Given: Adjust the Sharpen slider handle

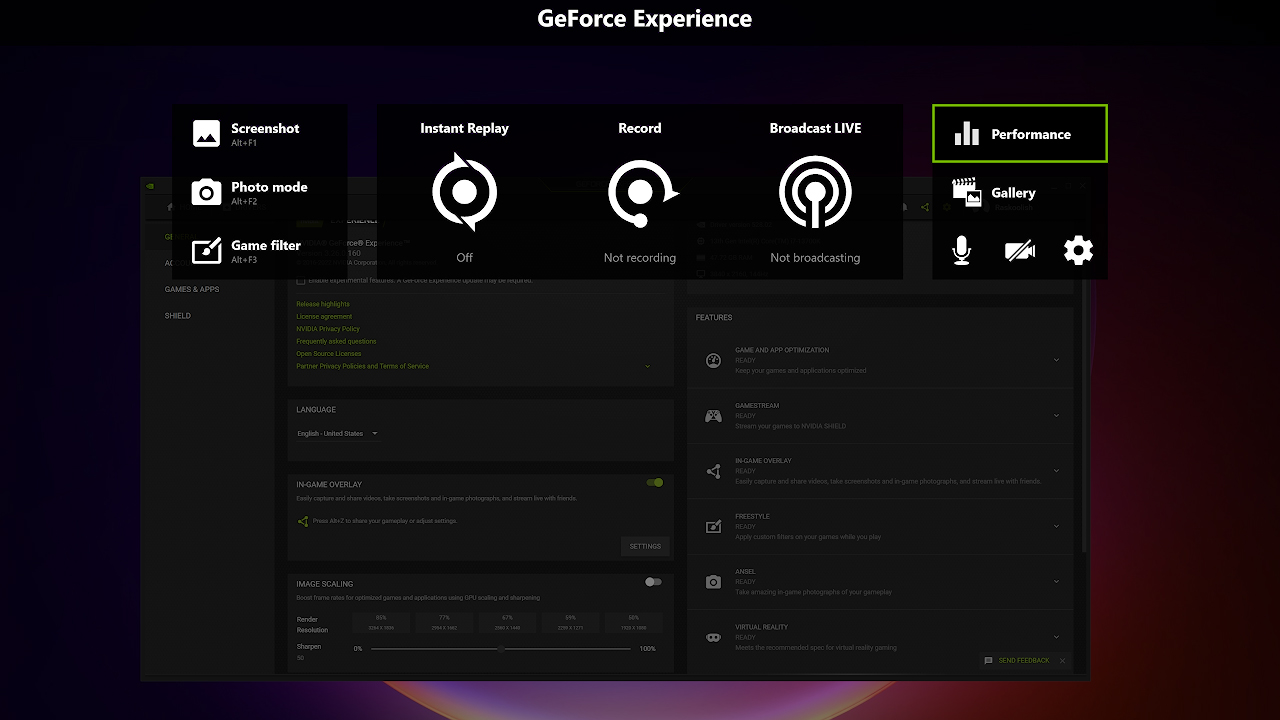Looking at the screenshot, I should [x=501, y=649].
